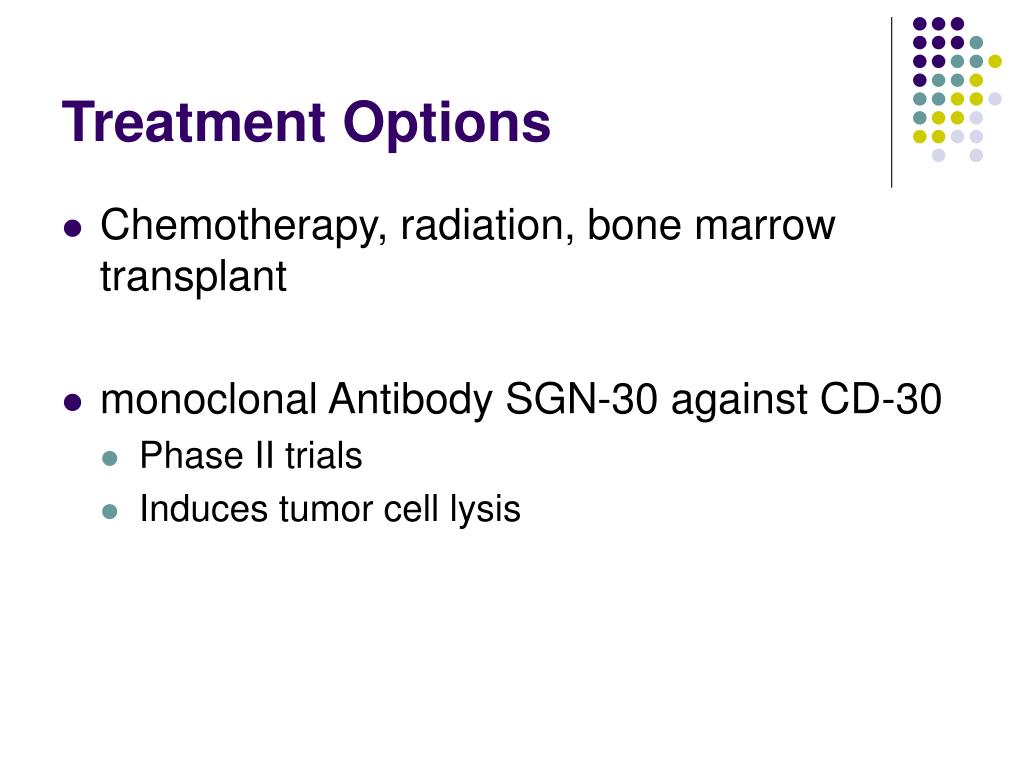The image size is (1024, 768).
Task: Click the purple bullet before 'monoclonal Antibody'
Action: coord(73,403)
